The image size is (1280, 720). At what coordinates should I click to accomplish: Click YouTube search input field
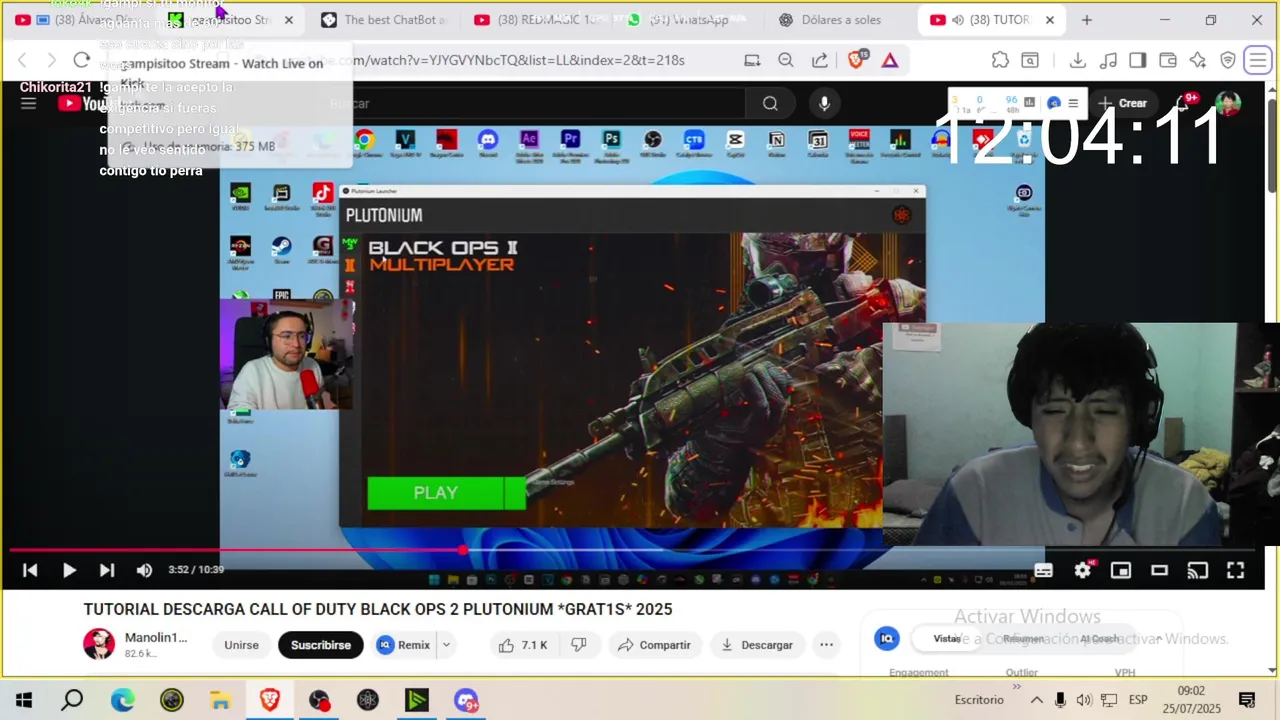point(535,103)
